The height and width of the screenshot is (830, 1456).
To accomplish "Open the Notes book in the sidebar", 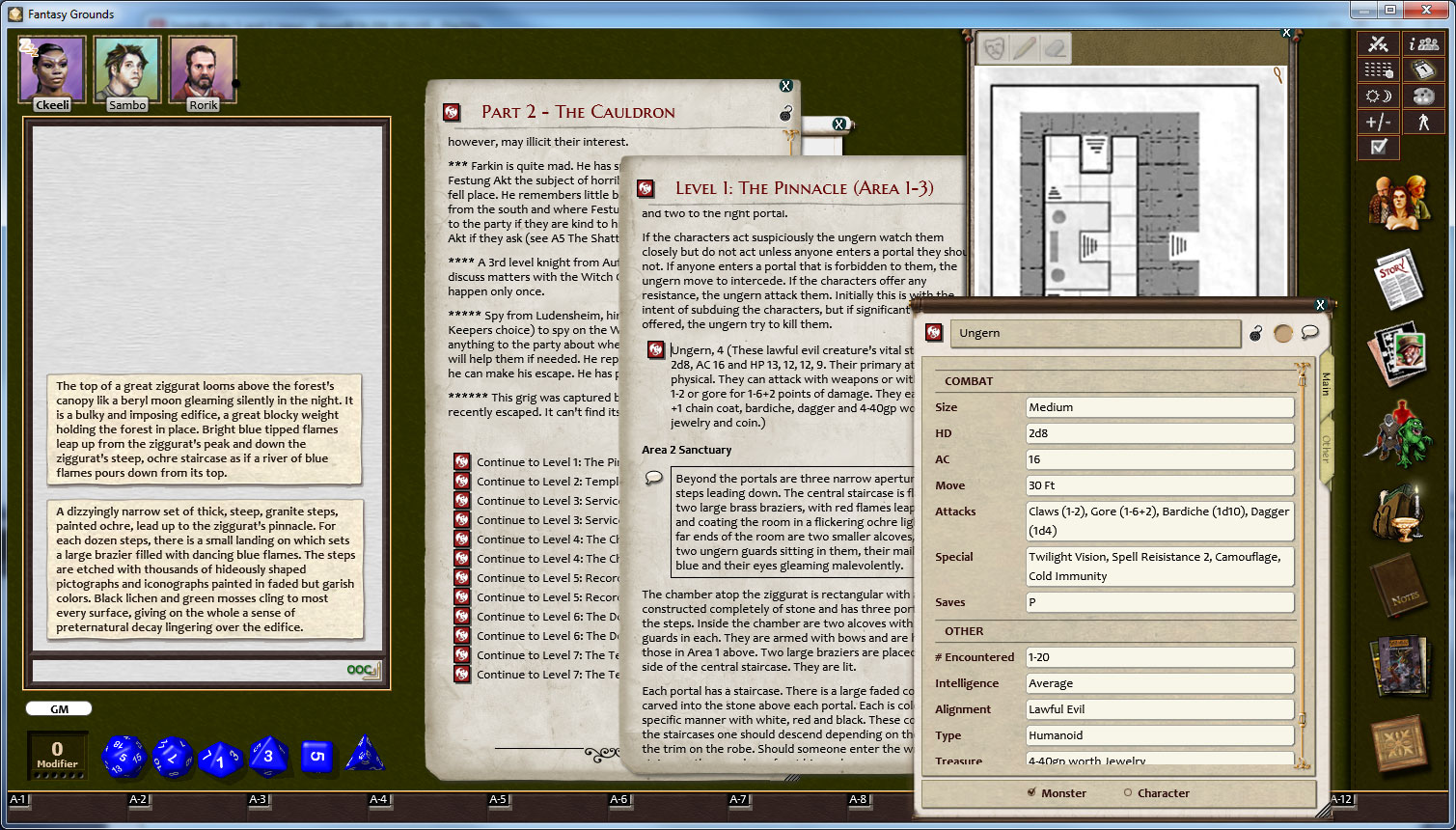I will point(1399,587).
